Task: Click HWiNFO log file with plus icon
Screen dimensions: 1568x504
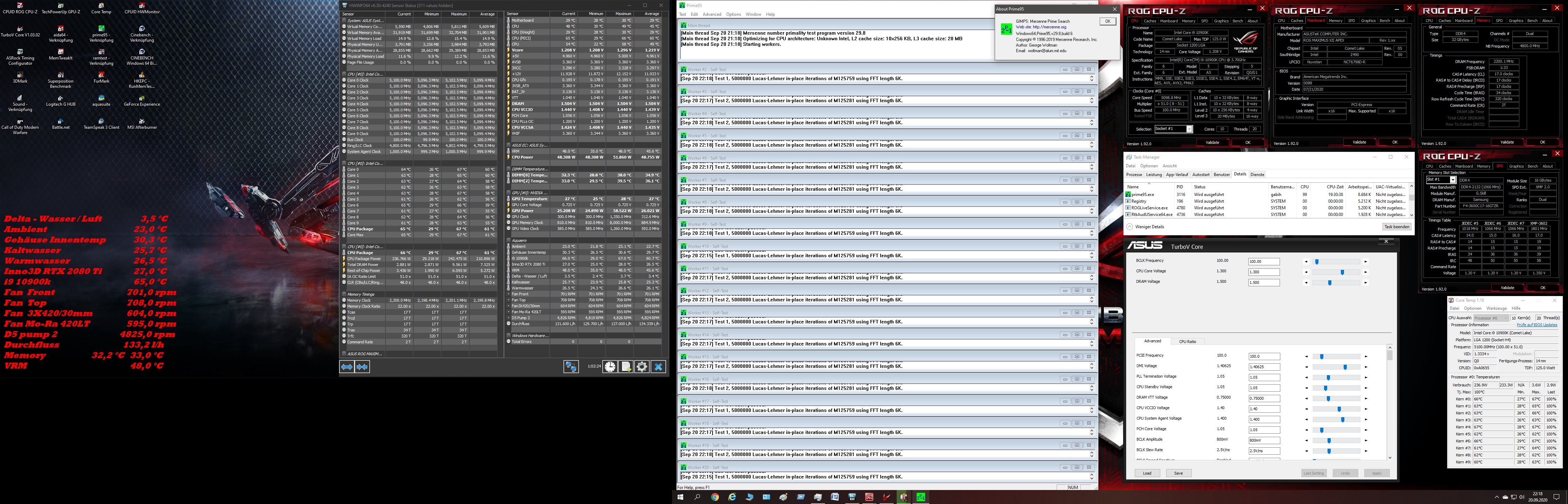Action: (x=626, y=366)
